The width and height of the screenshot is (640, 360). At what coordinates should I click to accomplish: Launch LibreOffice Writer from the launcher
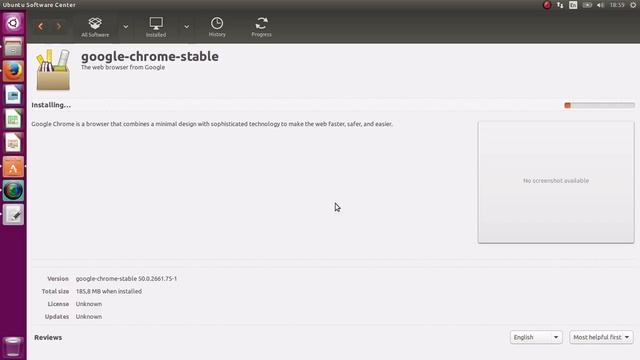click(x=13, y=95)
